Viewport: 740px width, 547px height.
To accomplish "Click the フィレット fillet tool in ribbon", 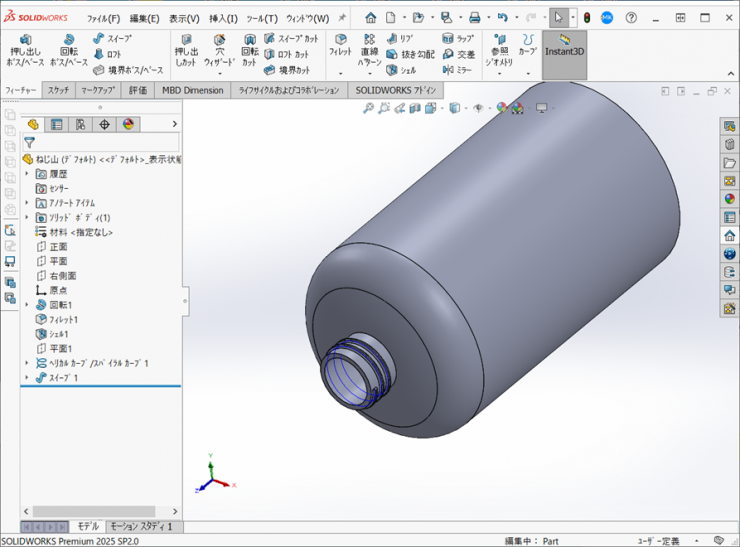I will click(340, 45).
